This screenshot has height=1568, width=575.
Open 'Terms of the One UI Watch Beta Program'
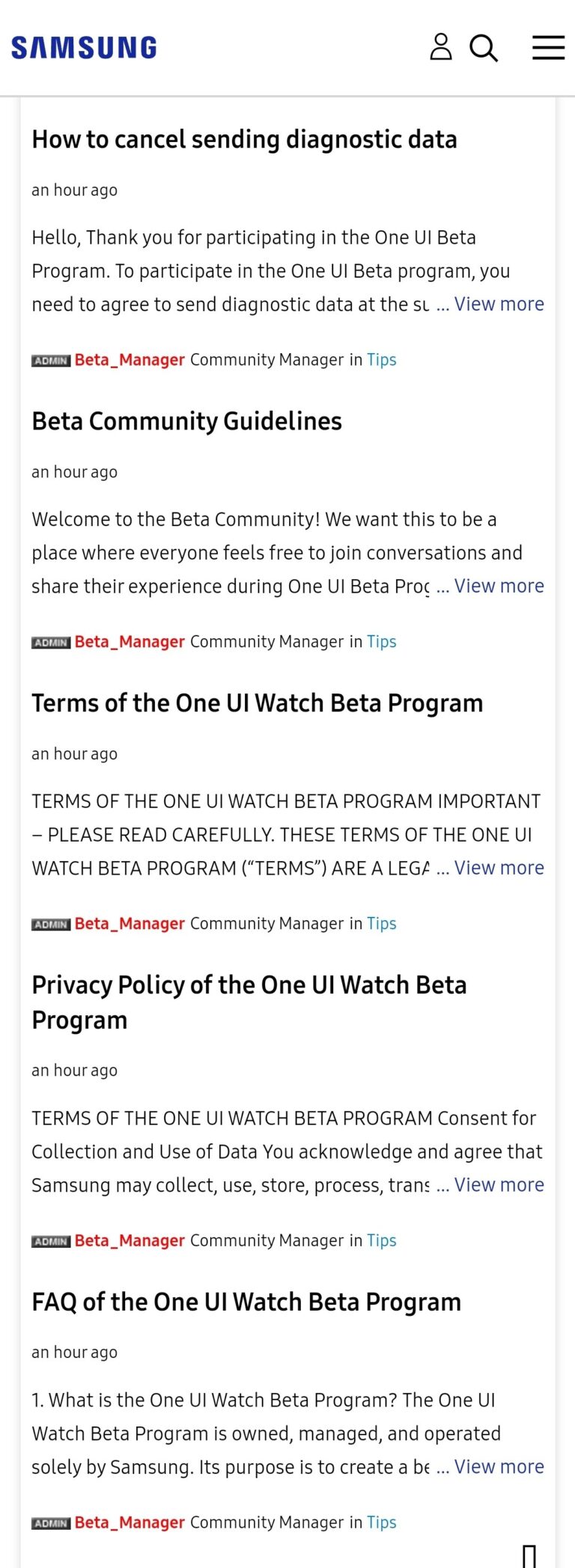coord(257,703)
